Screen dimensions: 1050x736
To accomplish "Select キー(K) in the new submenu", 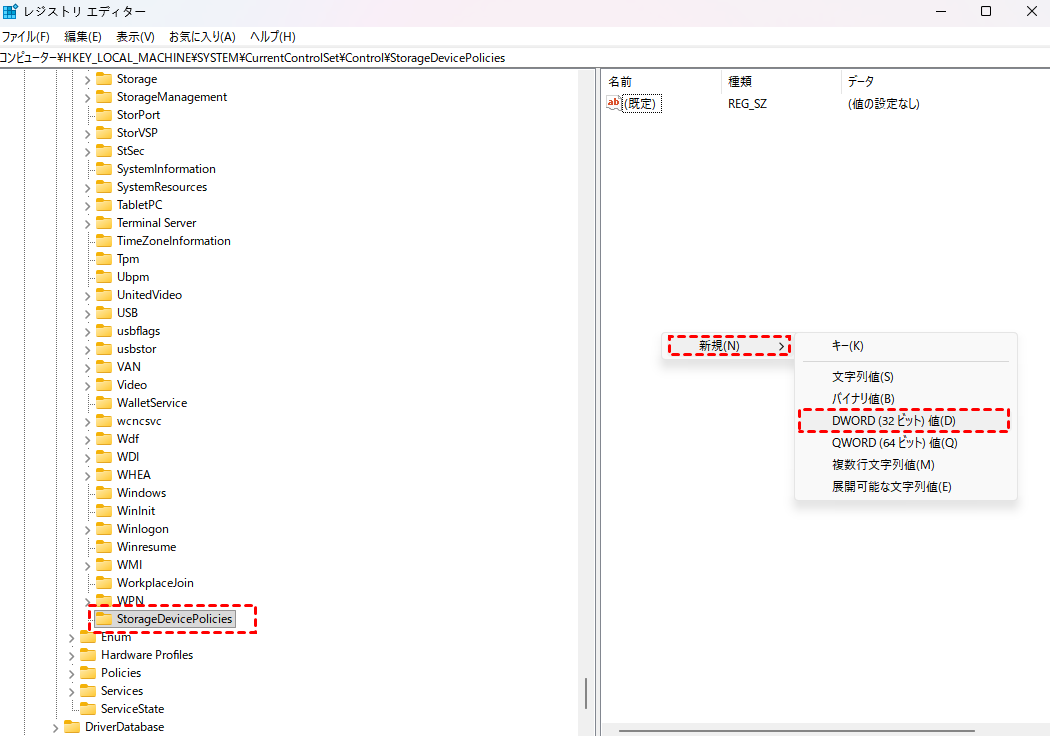I will pos(847,345).
